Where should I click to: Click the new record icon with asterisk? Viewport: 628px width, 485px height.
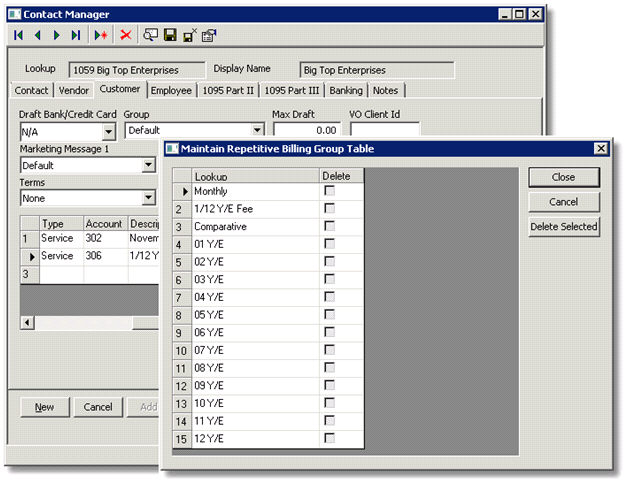(101, 35)
